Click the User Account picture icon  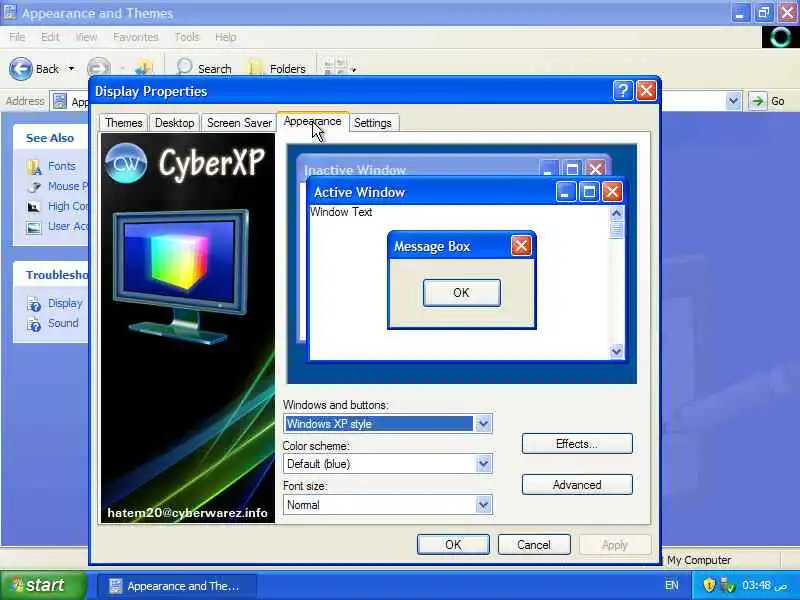click(34, 227)
